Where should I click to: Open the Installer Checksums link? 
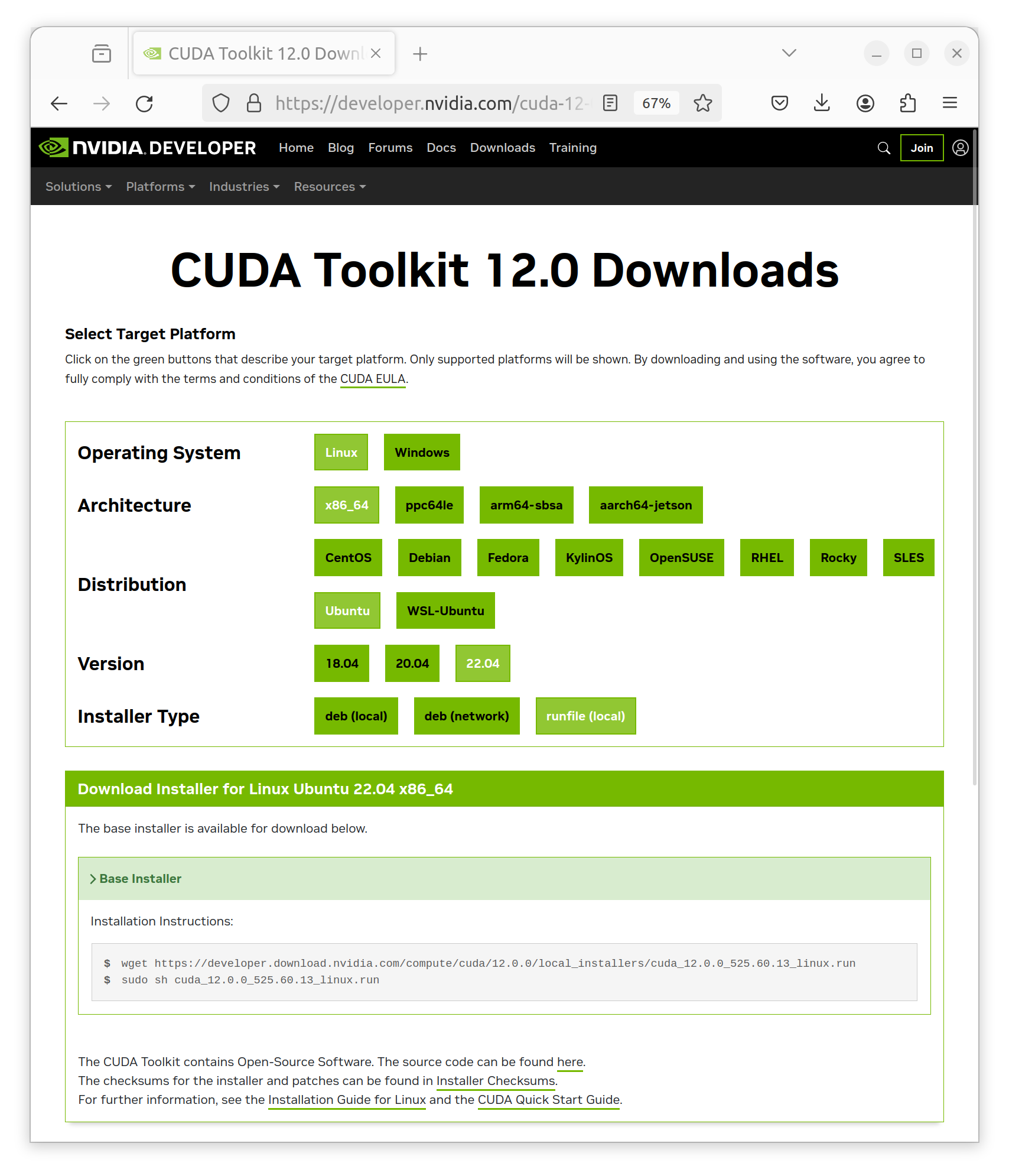click(x=496, y=1081)
